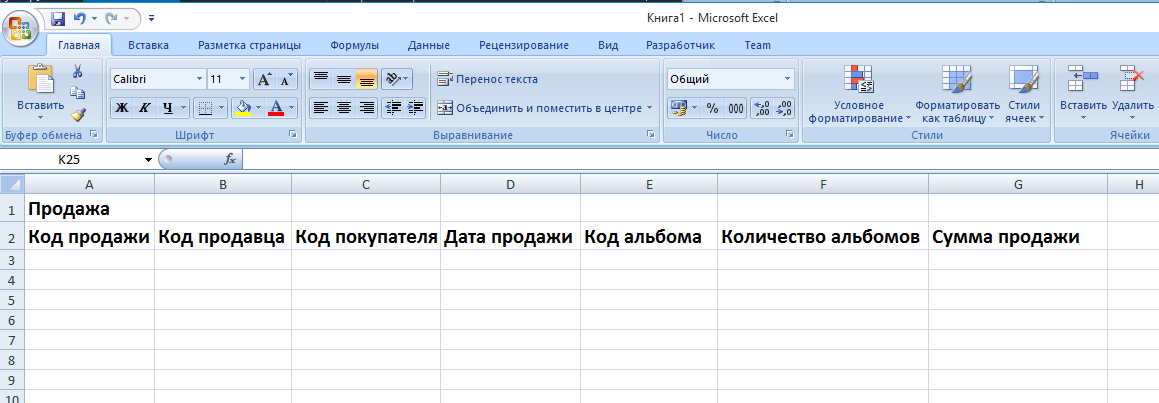The image size is (1159, 403).
Task: Switch to Разметка страницы tab
Action: (249, 45)
